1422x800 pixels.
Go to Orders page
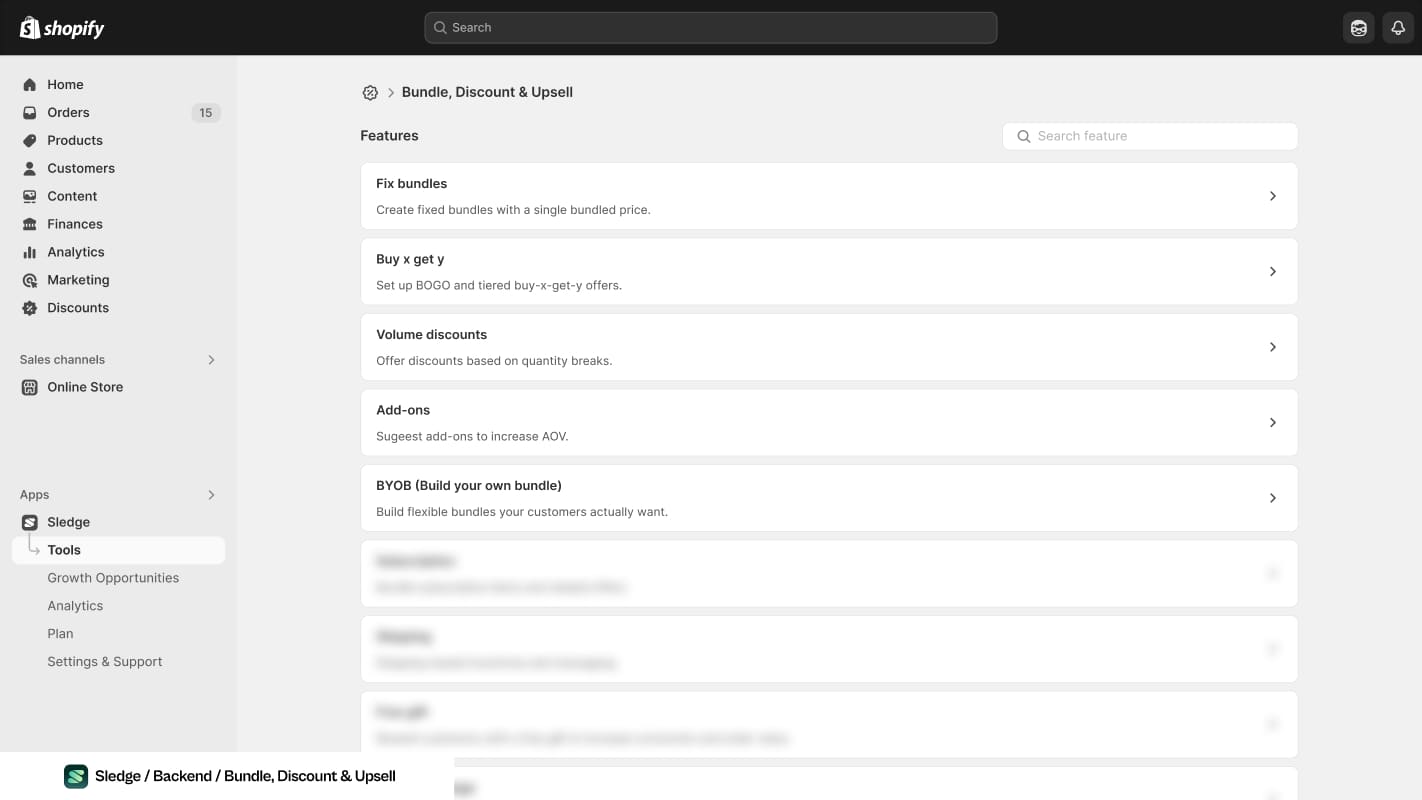pyautogui.click(x=68, y=113)
